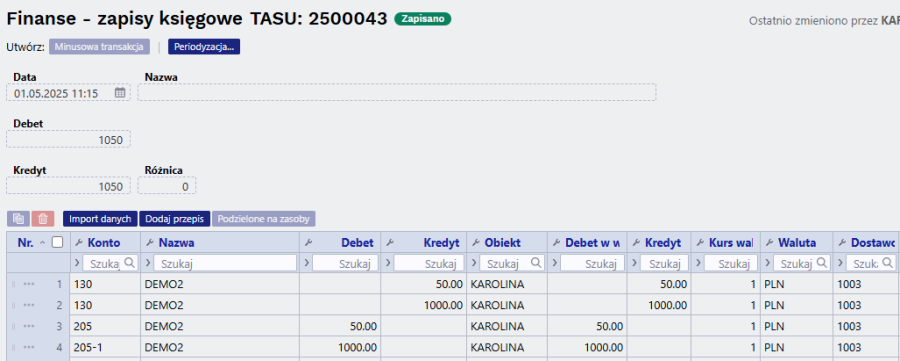Open the three-dots menu of row 2
Screen dimensions: 900x361
point(29,305)
